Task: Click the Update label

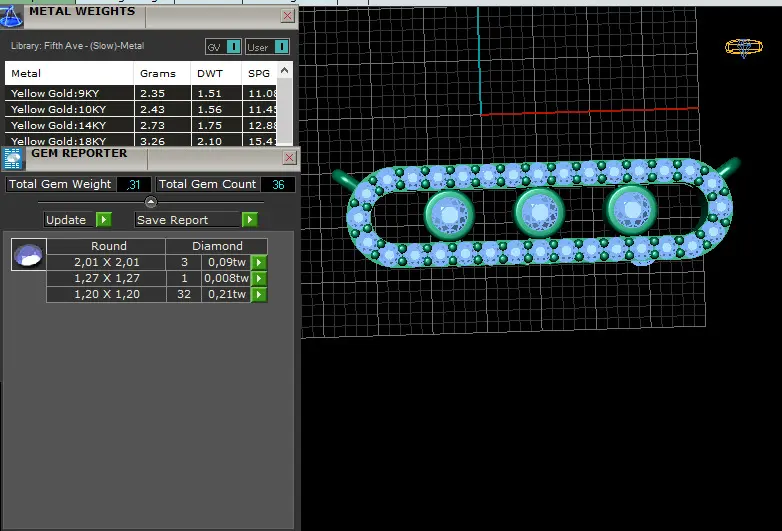Action: coord(66,220)
